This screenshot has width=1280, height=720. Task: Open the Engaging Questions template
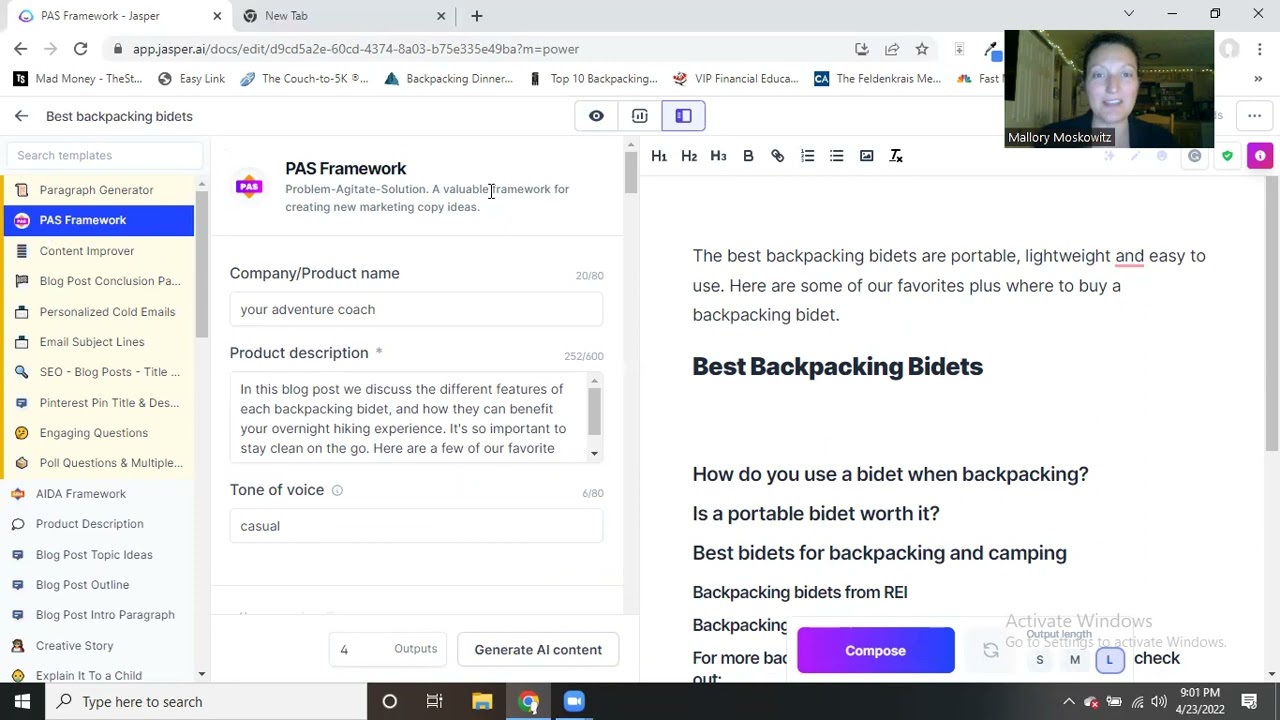tap(97, 433)
